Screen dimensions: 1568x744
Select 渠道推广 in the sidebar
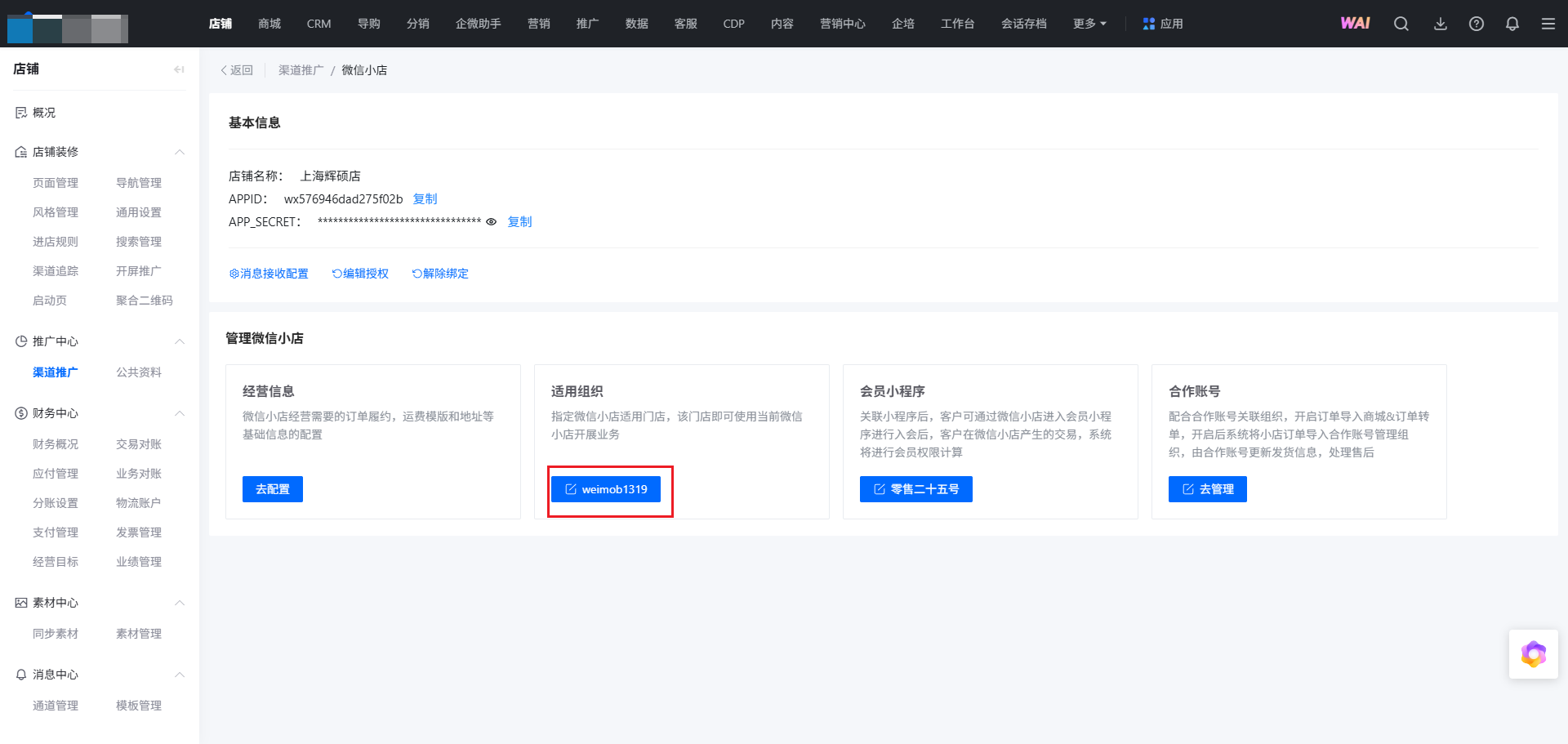[56, 372]
